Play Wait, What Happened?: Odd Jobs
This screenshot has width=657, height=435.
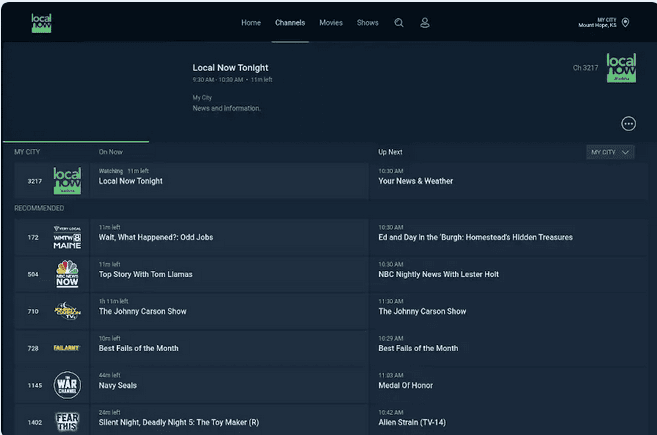[229, 237]
